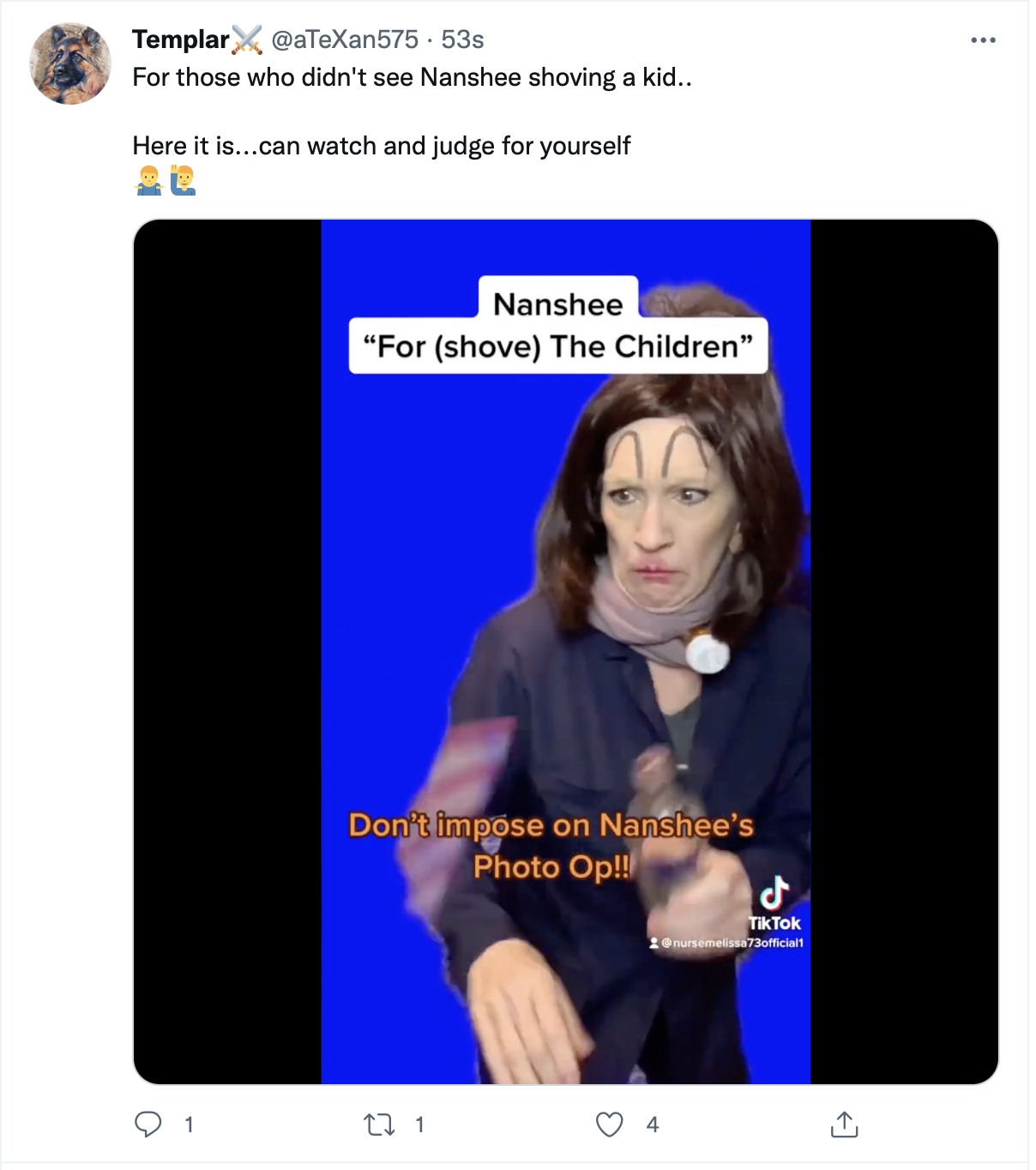Open Templar's profile name link

click(x=181, y=39)
